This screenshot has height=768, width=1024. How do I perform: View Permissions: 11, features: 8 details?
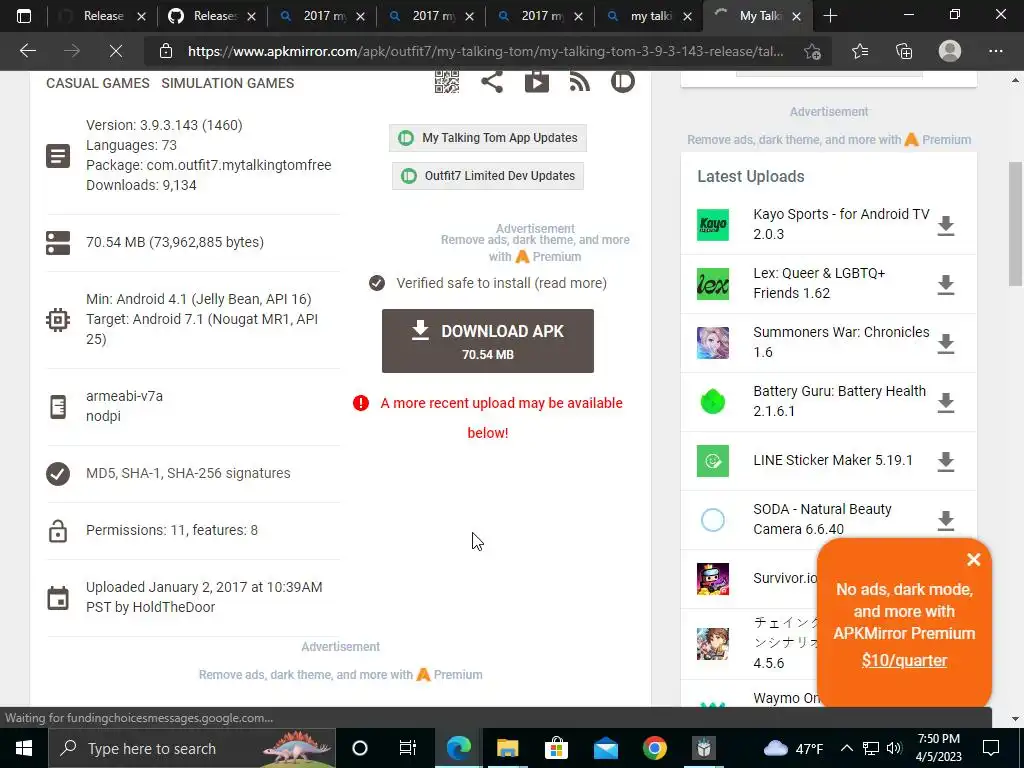click(x=172, y=530)
